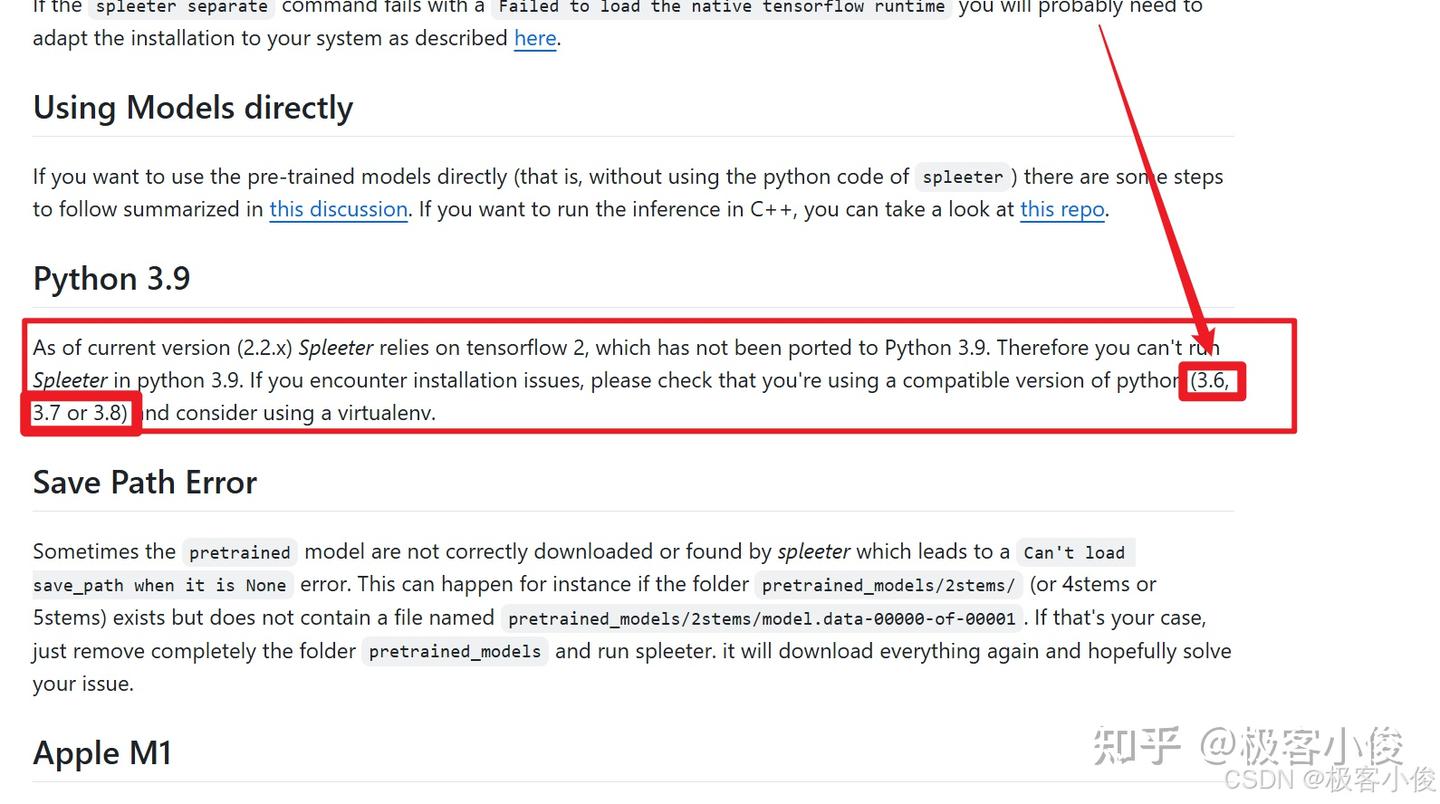Click the red-boxed '(3.6,' text
This screenshot has width=1440, height=804.
click(1210, 381)
